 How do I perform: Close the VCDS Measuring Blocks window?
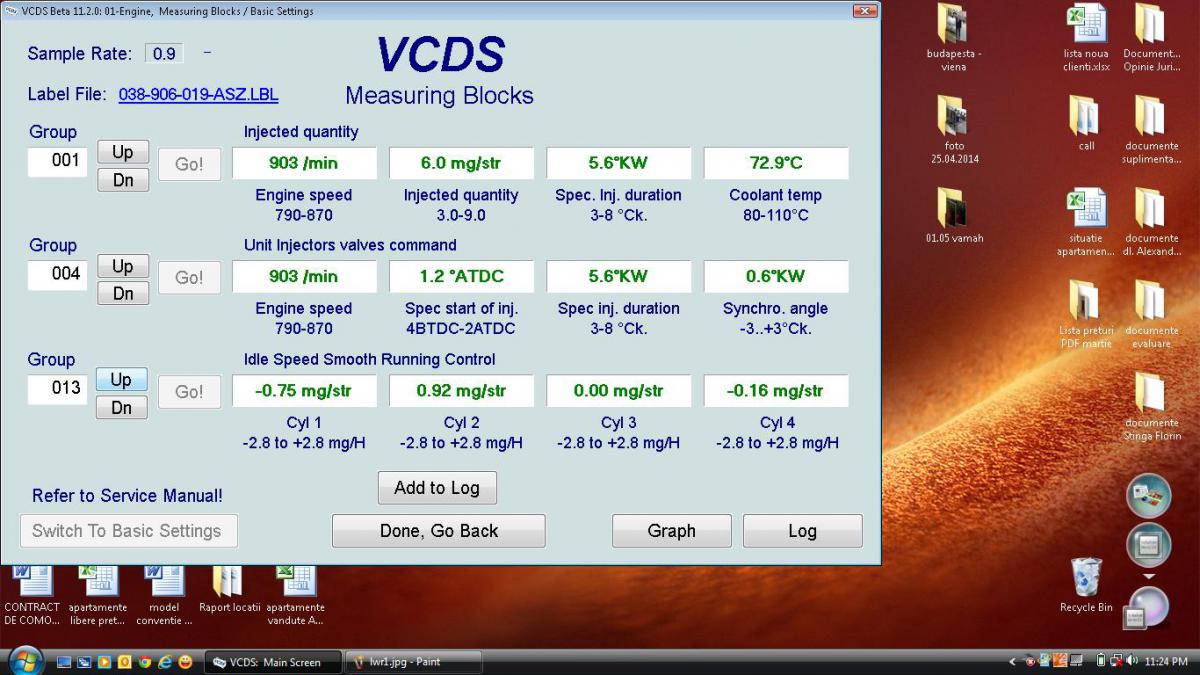pyautogui.click(x=865, y=11)
